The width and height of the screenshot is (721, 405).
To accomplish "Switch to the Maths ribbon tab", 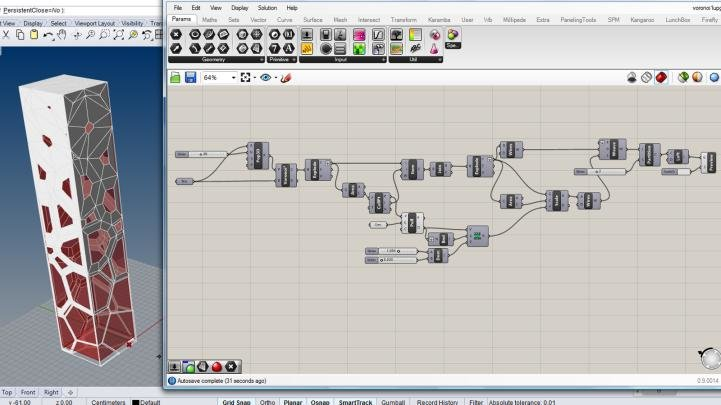I will pos(209,19).
